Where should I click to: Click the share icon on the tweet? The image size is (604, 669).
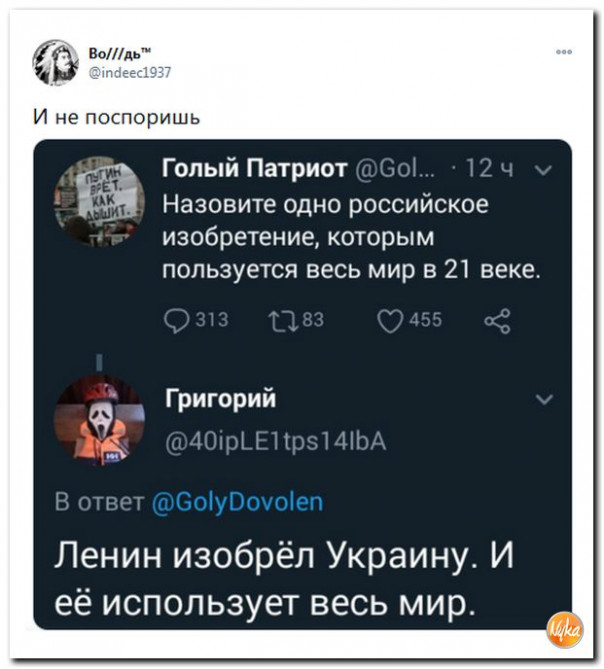(x=496, y=321)
